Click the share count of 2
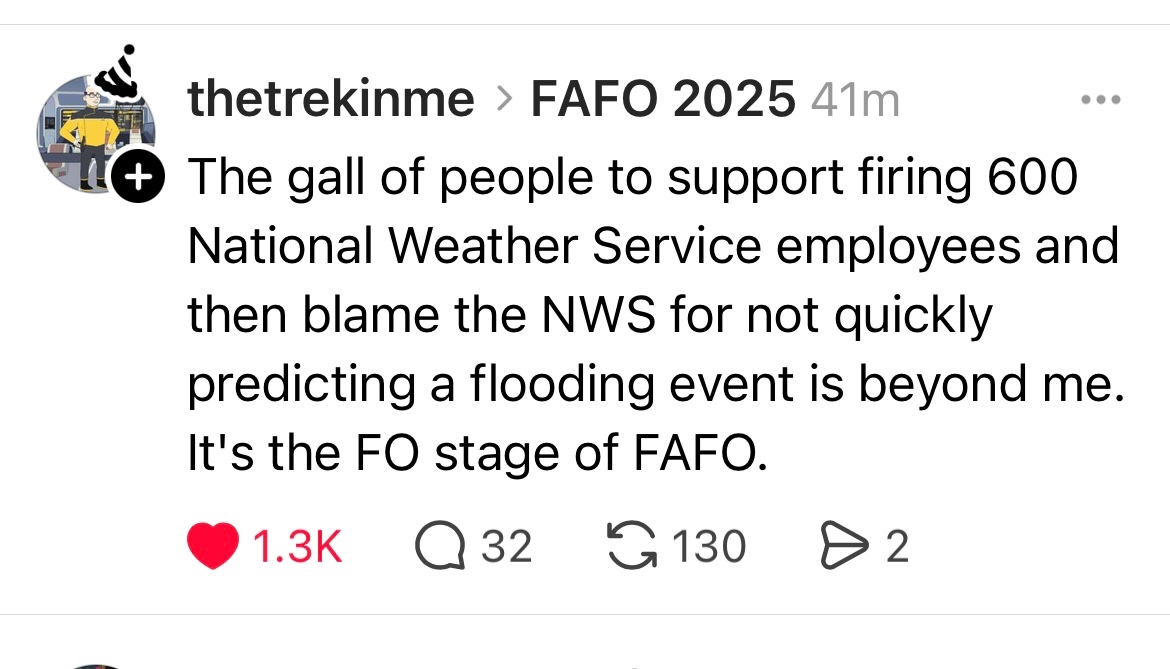 897,547
